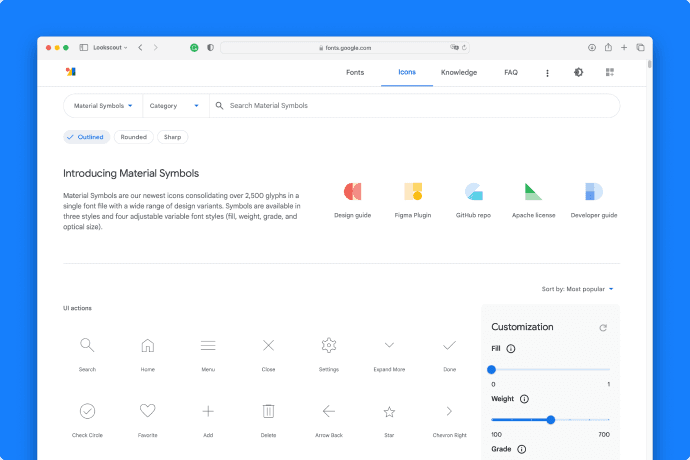Click the Safari sidebar toggle icon
The image size is (690, 460).
[x=84, y=48]
